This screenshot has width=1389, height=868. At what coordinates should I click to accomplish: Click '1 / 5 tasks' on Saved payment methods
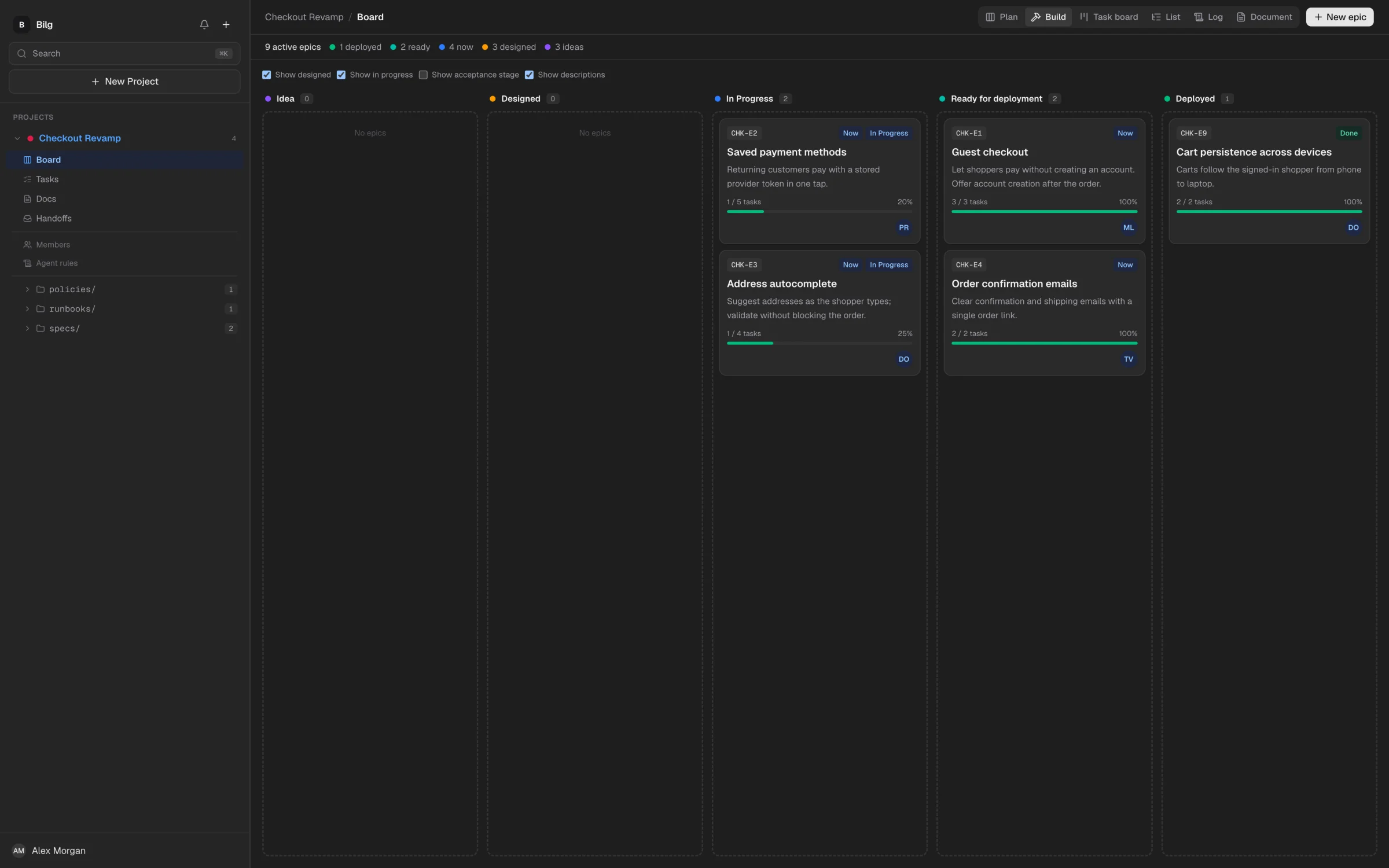(744, 202)
